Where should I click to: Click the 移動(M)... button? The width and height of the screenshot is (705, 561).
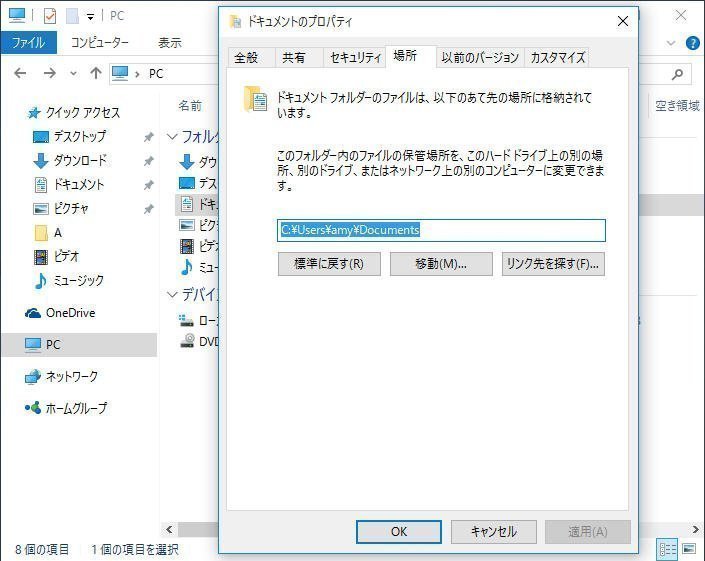click(x=441, y=264)
